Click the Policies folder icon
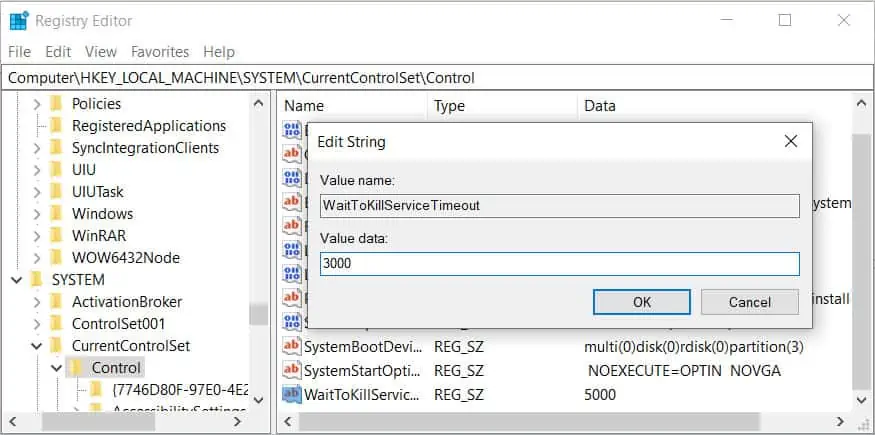 [x=56, y=104]
